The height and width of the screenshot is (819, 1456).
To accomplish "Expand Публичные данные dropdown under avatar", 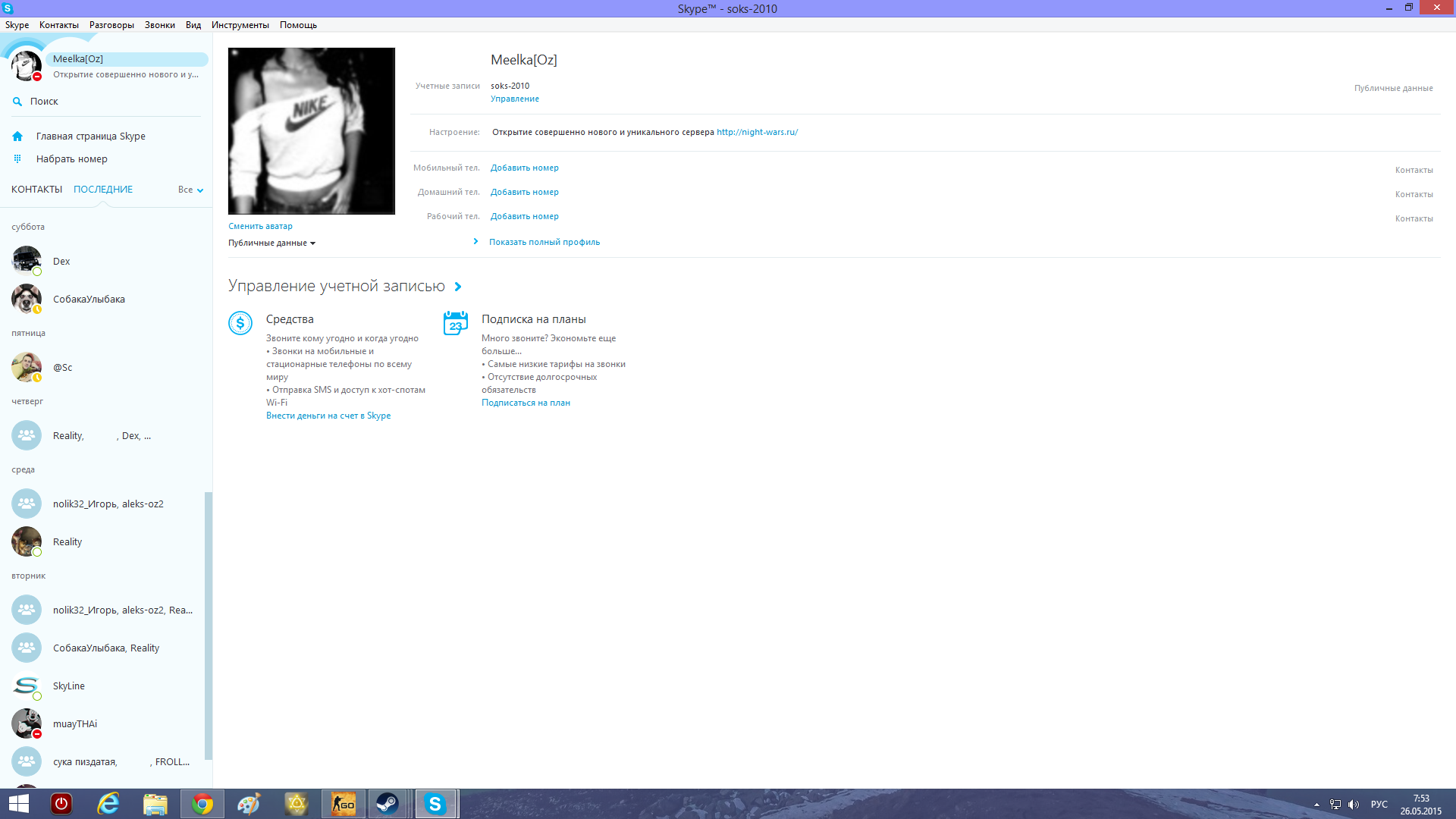I will tap(271, 243).
